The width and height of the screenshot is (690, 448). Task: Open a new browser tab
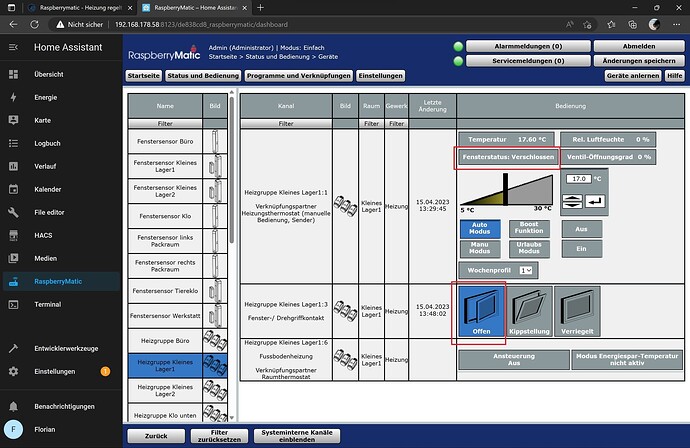pos(260,7)
